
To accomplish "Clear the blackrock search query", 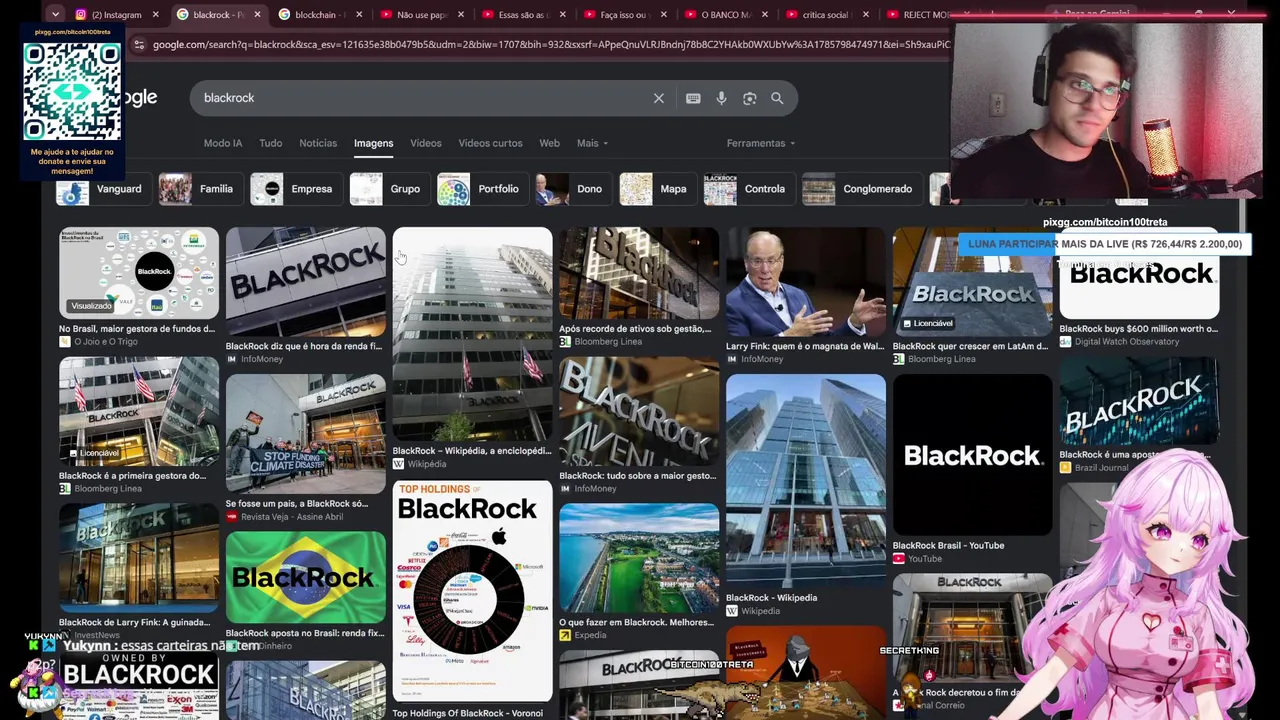I will [659, 98].
